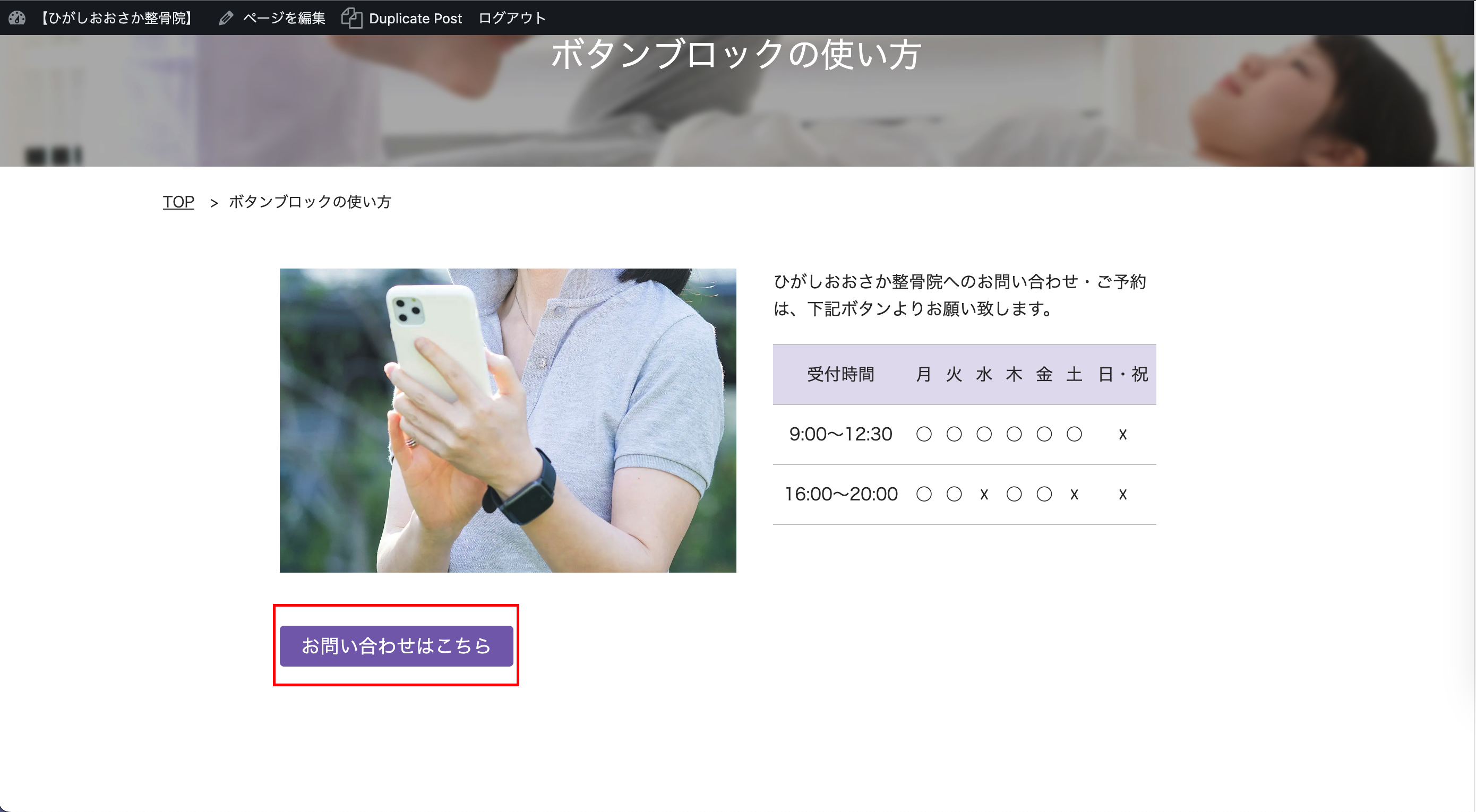
Task: Click ログアウト to log out
Action: click(x=512, y=19)
